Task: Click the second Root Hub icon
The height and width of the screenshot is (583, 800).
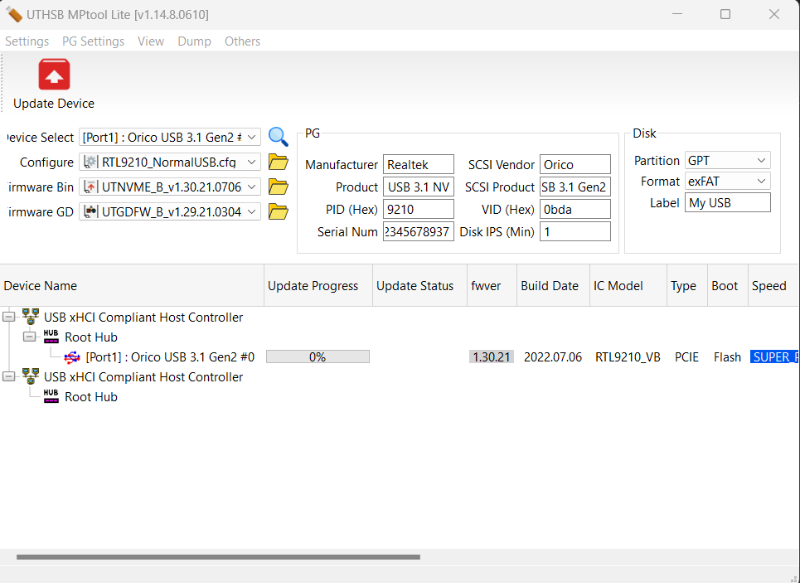Action: (51, 397)
